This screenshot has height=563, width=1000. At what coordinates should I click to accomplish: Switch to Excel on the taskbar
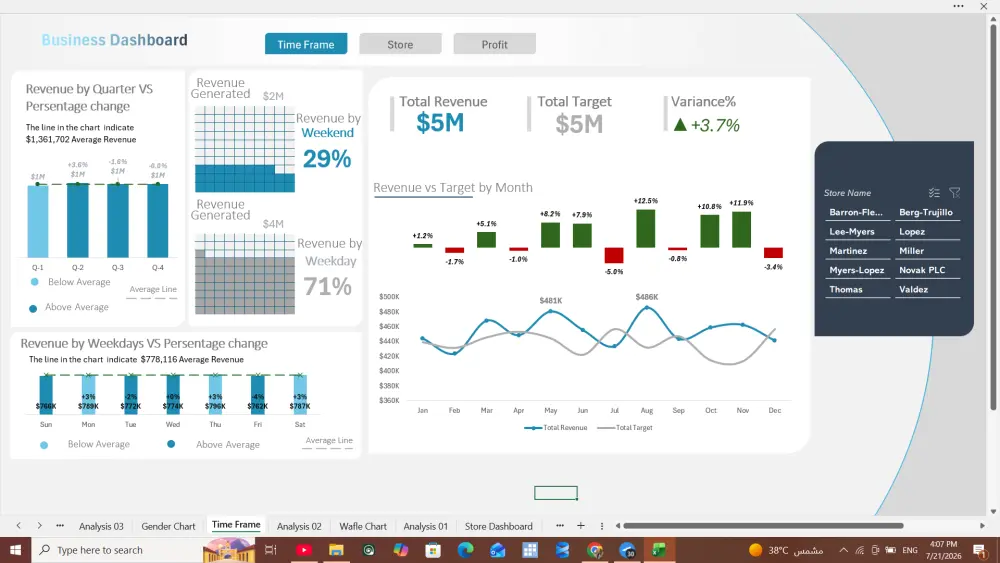click(x=659, y=550)
